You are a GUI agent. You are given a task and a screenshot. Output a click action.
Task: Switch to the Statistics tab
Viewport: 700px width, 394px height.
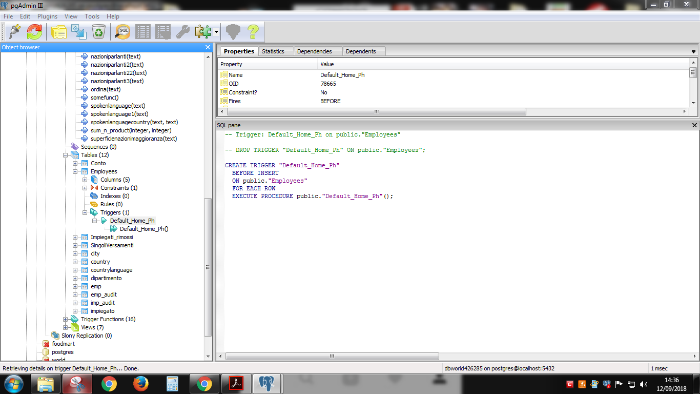tap(273, 51)
